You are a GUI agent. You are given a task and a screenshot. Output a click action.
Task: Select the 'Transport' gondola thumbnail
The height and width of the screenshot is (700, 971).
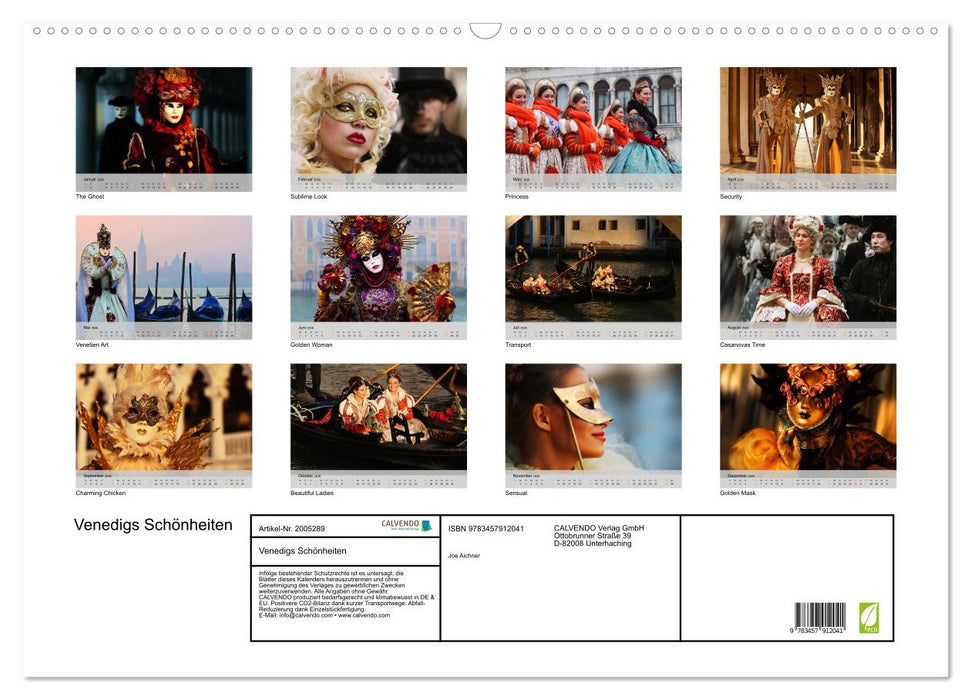[x=593, y=269]
